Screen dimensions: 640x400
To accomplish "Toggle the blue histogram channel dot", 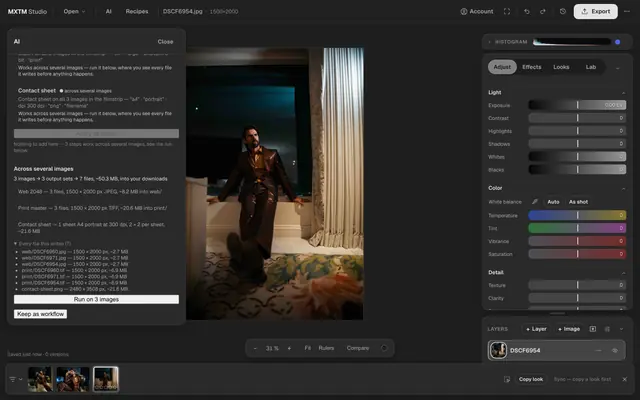I will 618,42.
